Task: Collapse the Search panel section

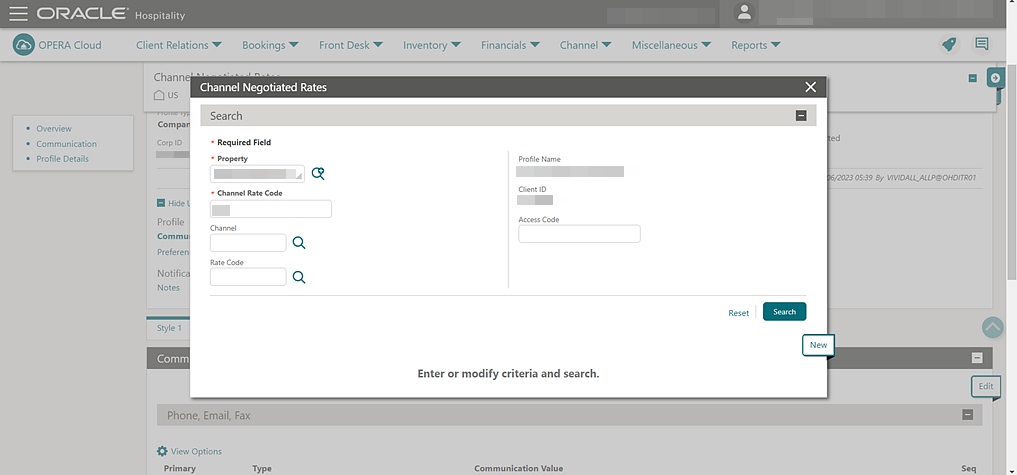Action: pos(801,116)
